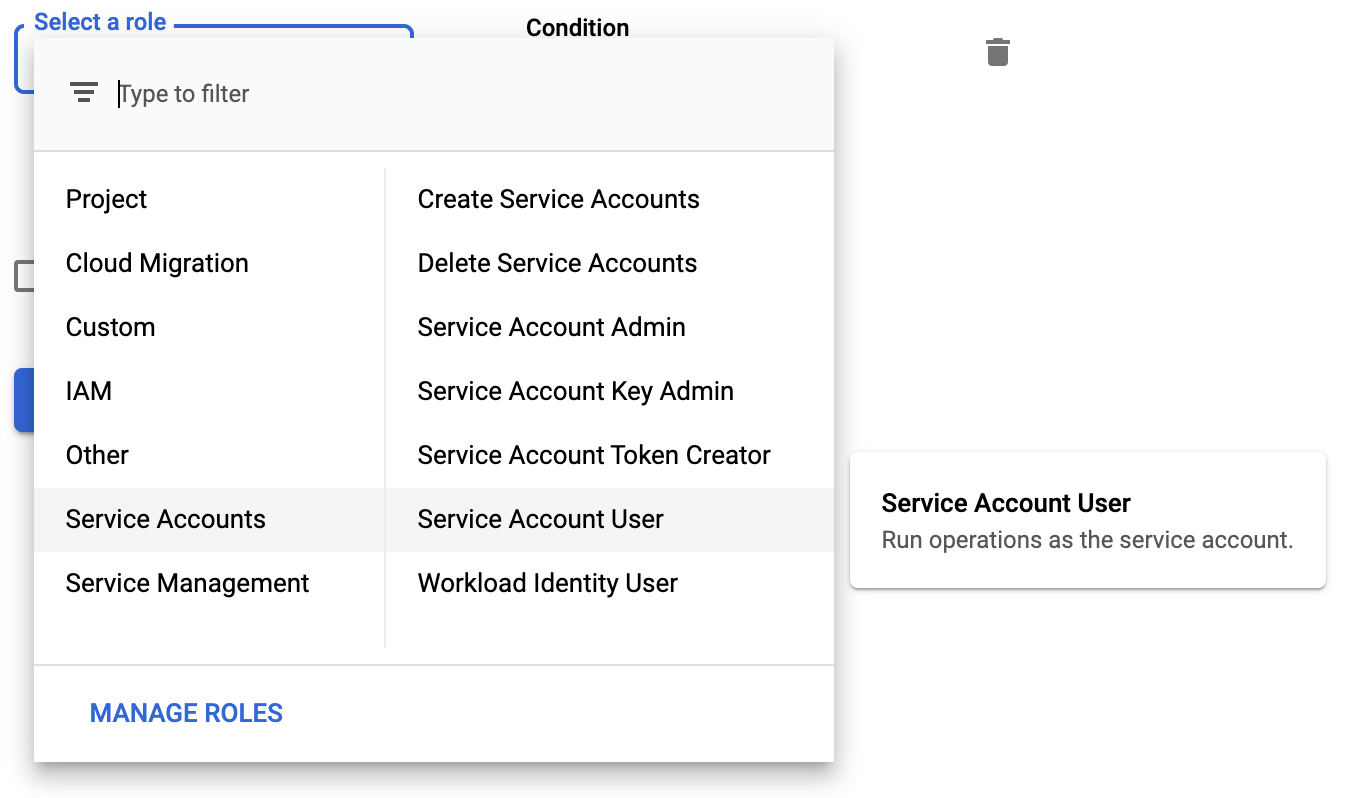Choose the Service Account Key Admin role

click(x=575, y=391)
